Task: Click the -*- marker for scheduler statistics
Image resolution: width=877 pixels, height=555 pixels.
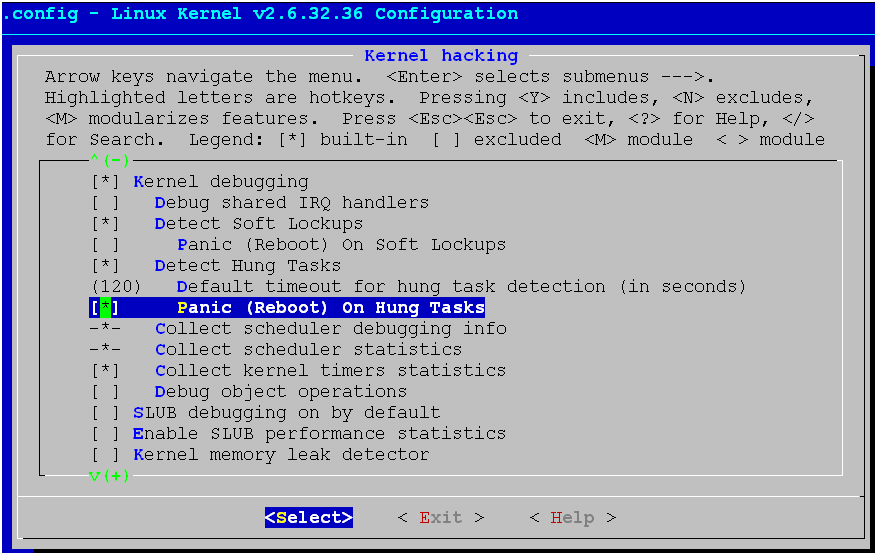Action: point(105,350)
